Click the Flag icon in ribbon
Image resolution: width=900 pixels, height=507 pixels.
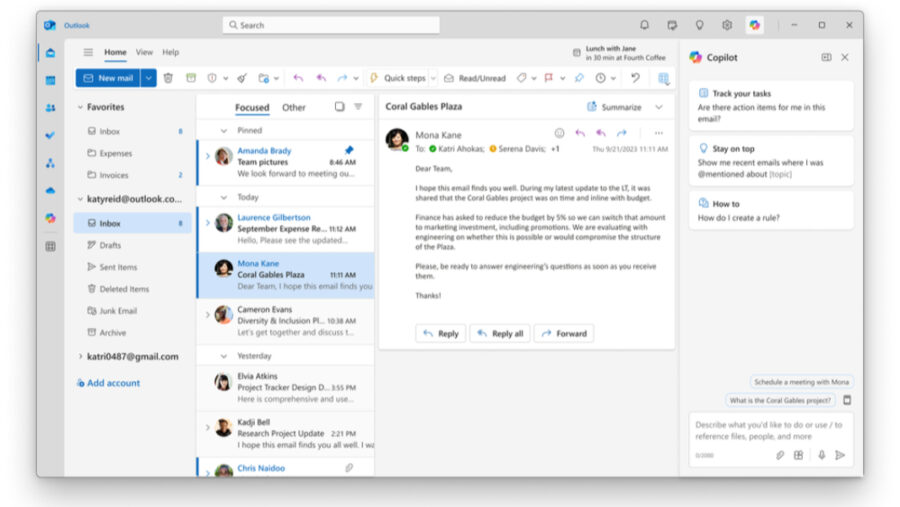click(549, 78)
